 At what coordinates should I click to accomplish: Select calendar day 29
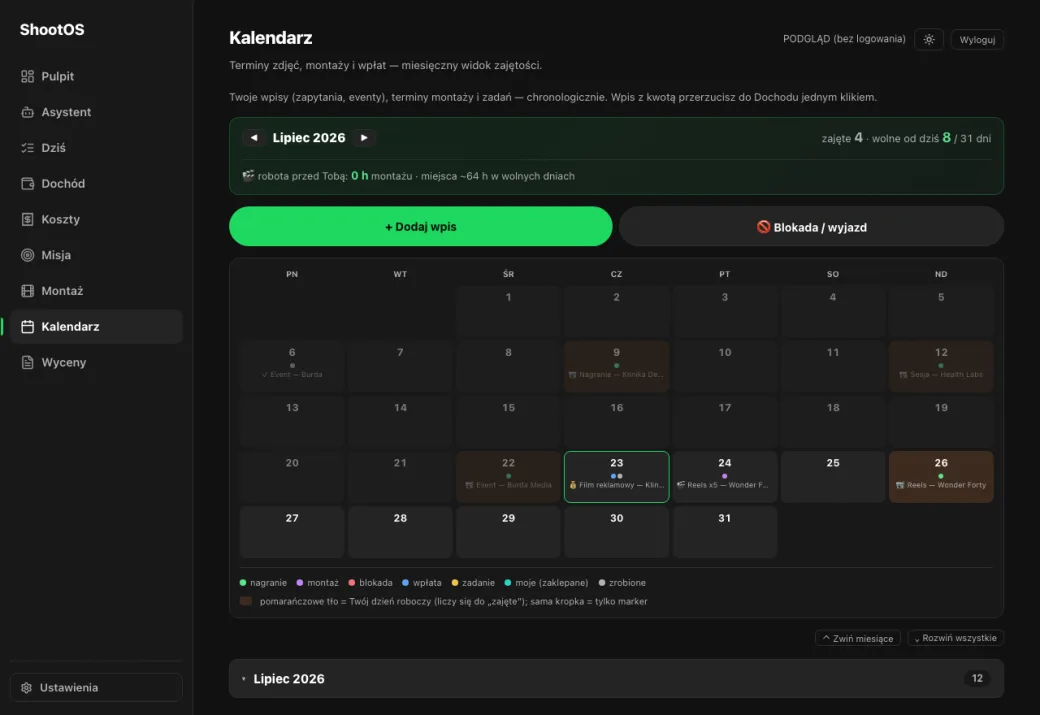[508, 532]
